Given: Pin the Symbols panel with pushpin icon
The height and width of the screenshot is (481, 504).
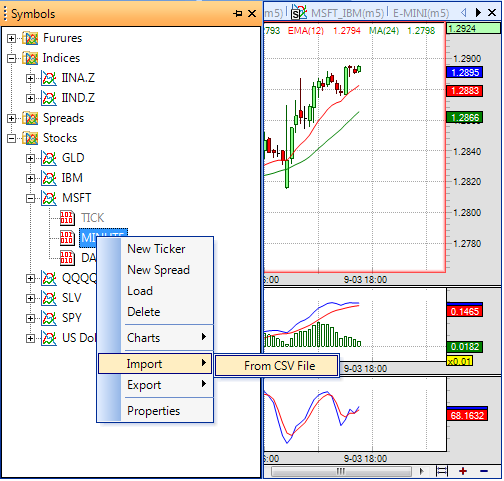Looking at the screenshot, I should coord(238,14).
